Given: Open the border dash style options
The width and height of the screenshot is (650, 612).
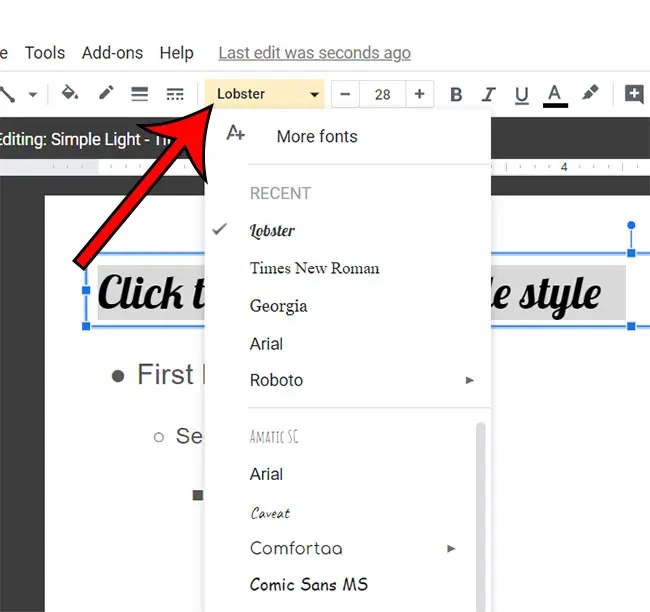Looking at the screenshot, I should click(175, 94).
